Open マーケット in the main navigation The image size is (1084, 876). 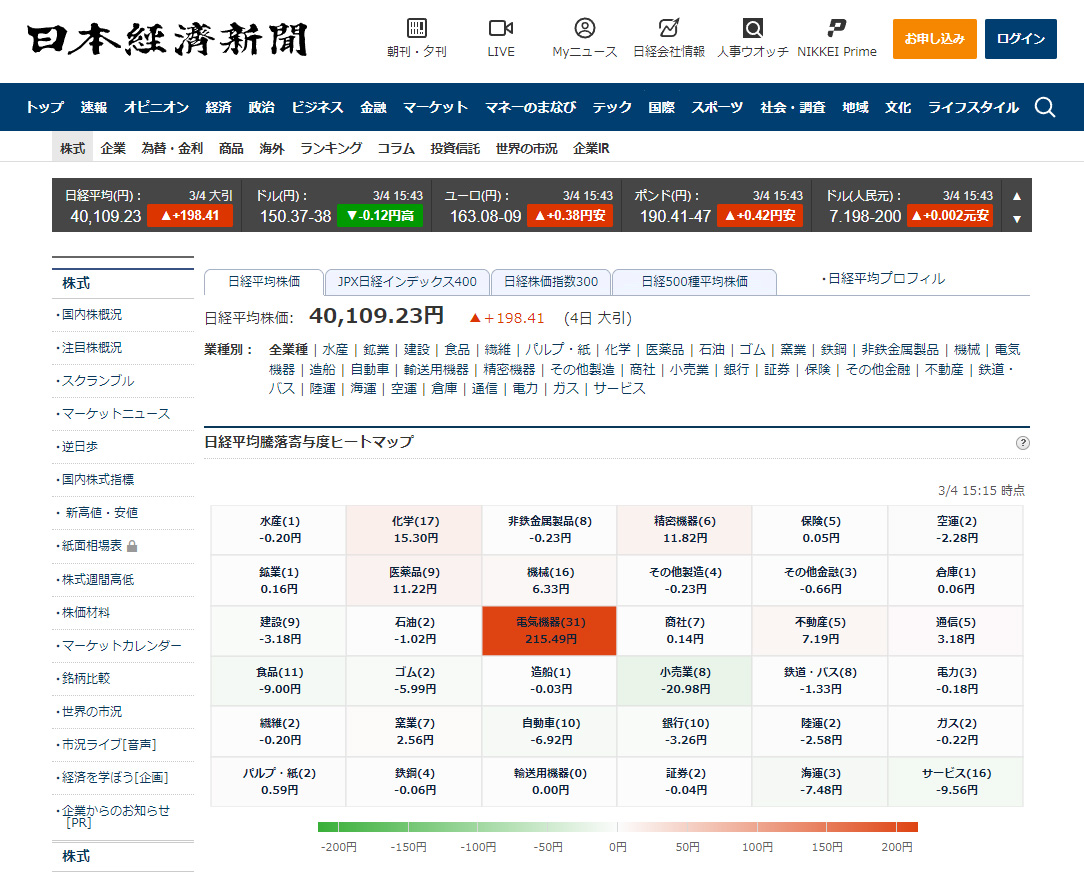pos(435,107)
